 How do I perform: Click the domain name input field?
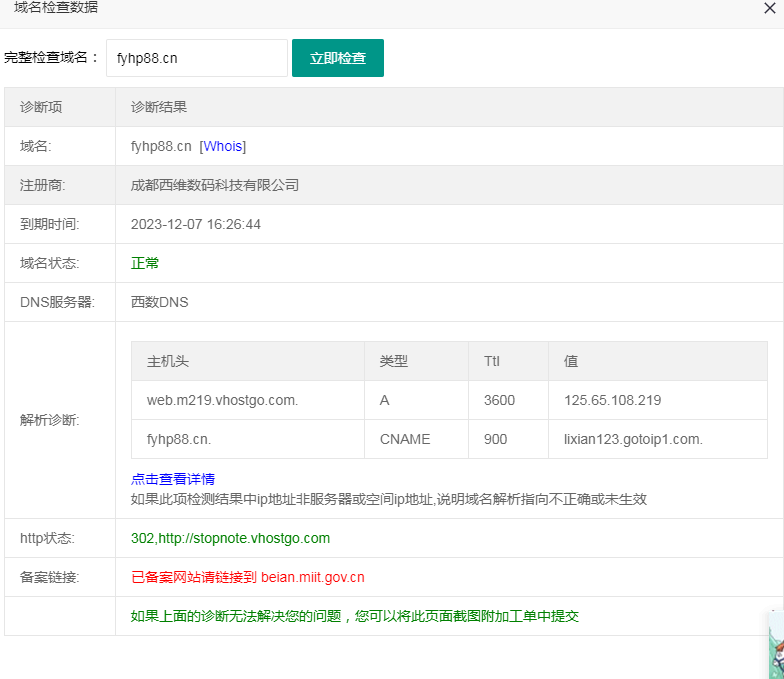coord(196,58)
